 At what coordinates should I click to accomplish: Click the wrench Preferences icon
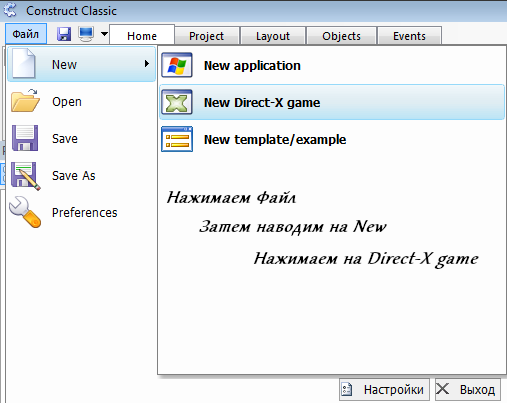[x=25, y=212]
